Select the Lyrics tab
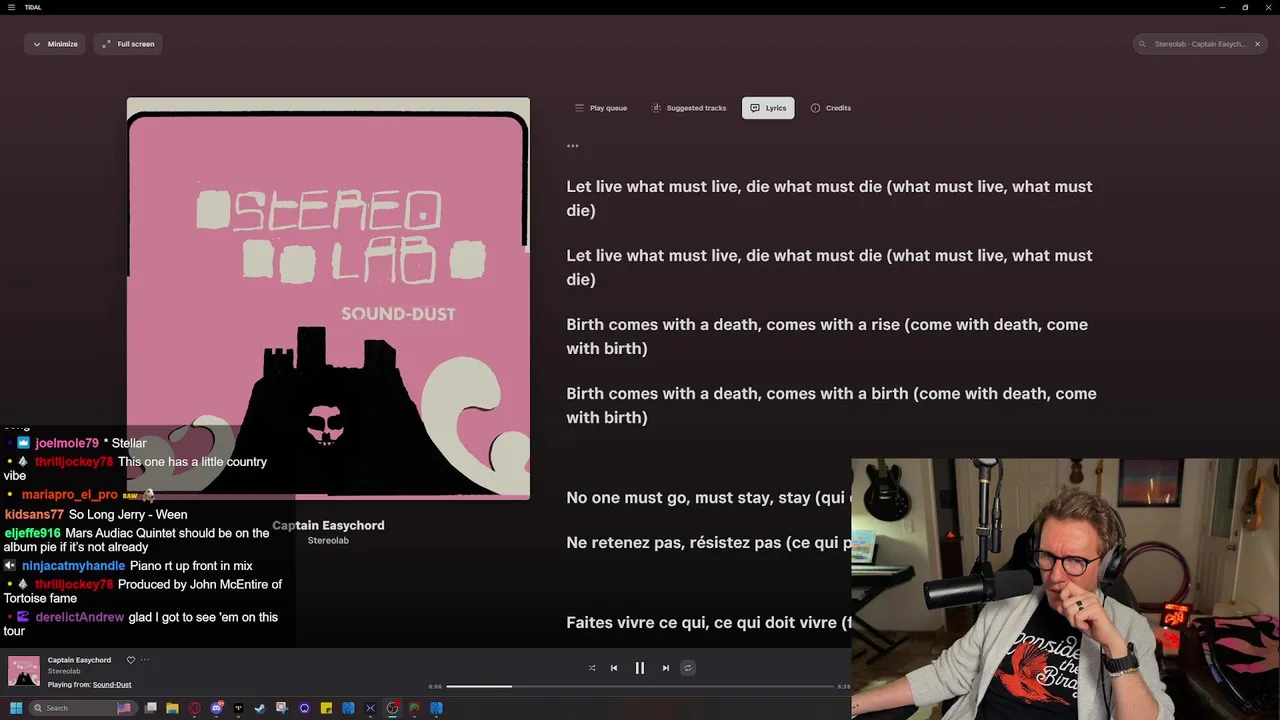This screenshot has height=720, width=1280. click(768, 108)
